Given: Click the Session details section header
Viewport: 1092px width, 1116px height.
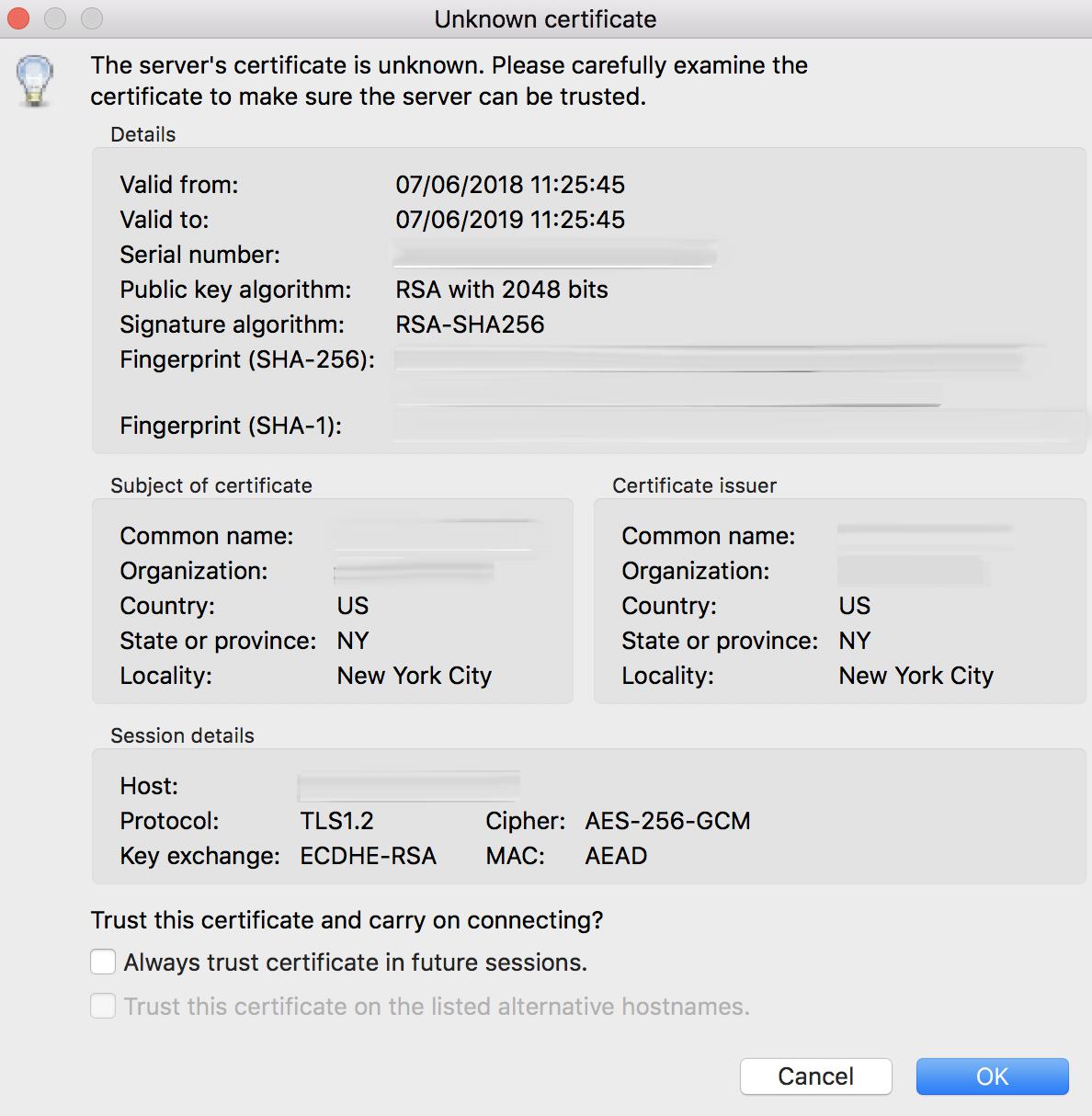Looking at the screenshot, I should tap(182, 735).
